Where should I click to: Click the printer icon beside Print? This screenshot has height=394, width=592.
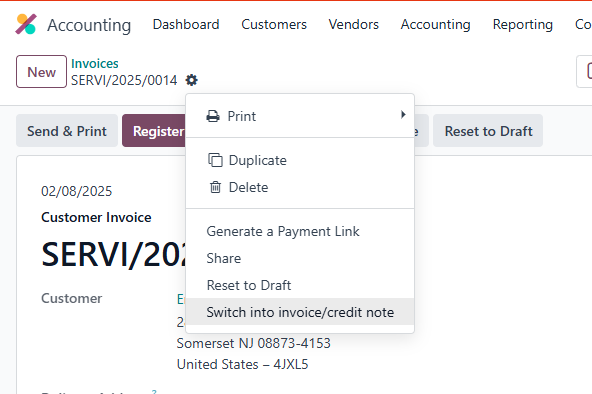click(213, 116)
